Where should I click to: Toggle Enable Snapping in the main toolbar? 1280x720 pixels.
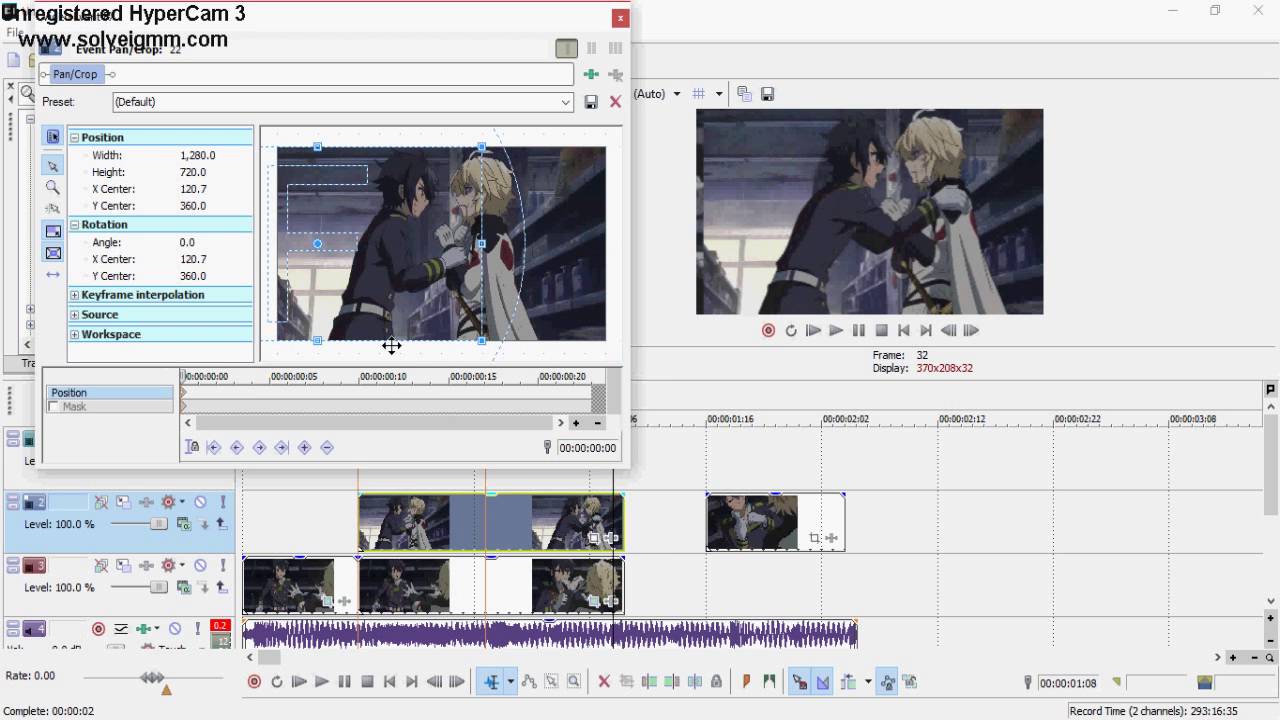pos(799,682)
